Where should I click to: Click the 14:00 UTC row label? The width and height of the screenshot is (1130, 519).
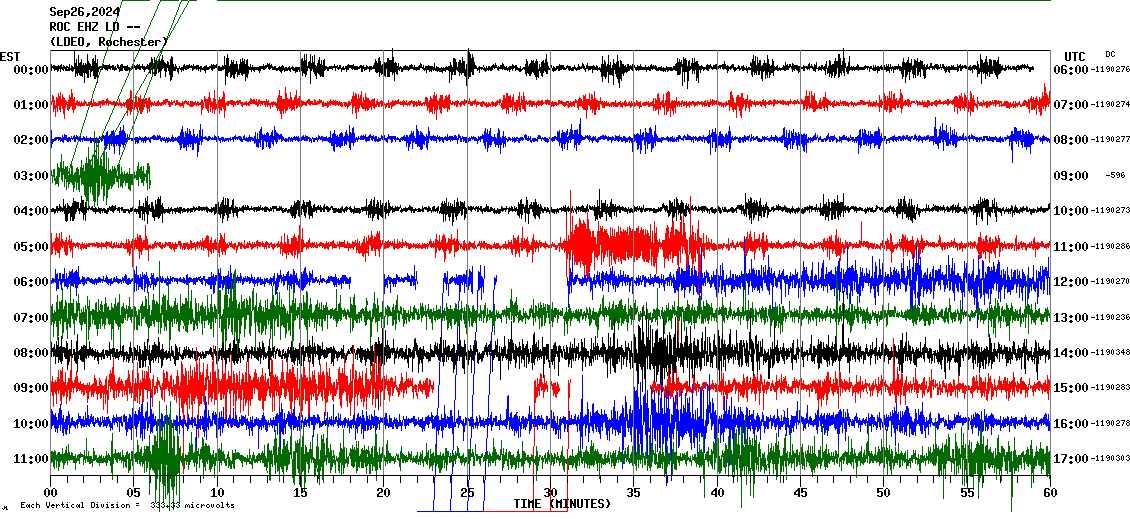[1071, 353]
